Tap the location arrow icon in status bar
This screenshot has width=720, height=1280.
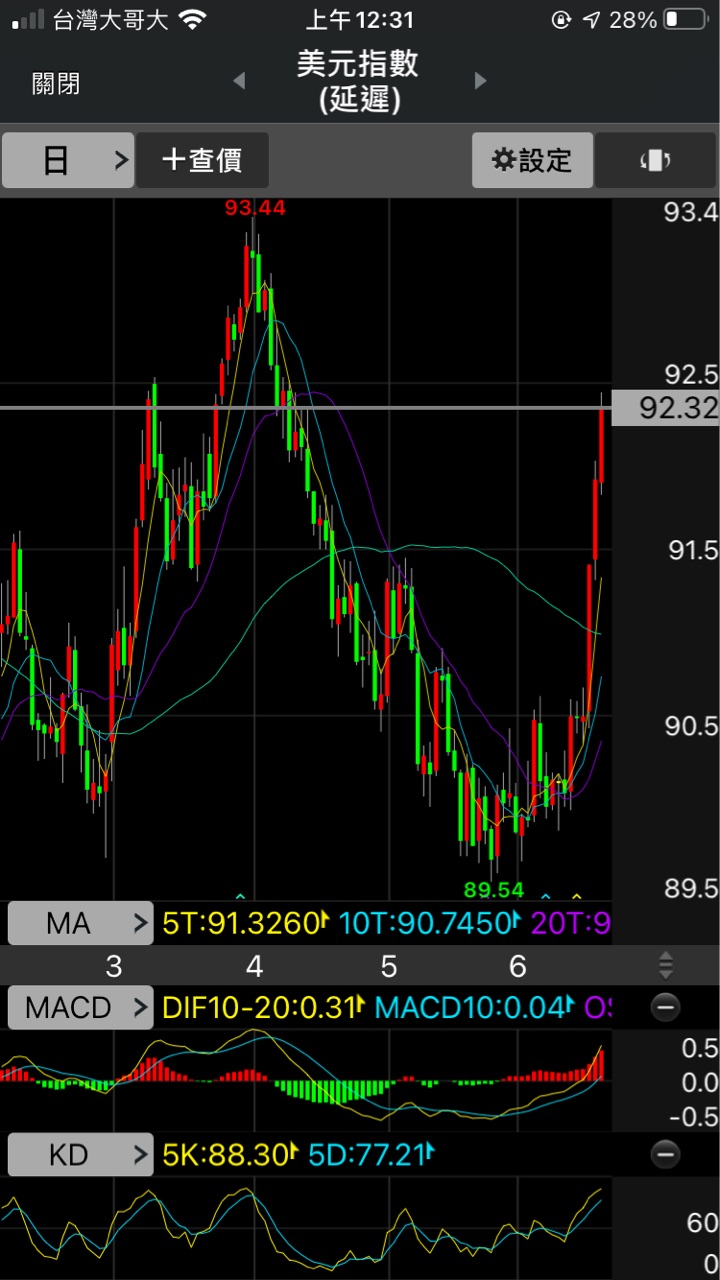(x=592, y=19)
